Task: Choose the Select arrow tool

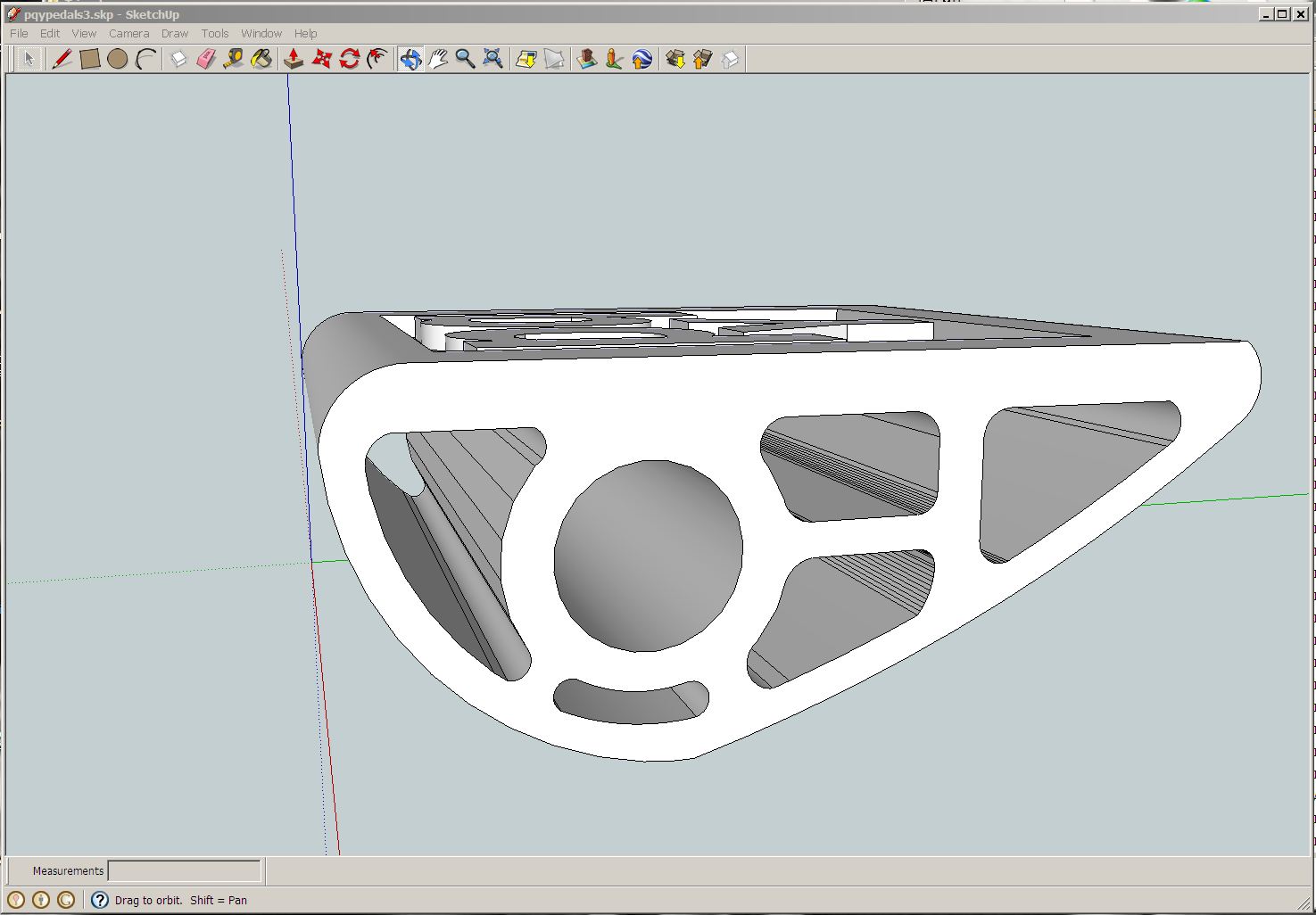Action: 29,59
